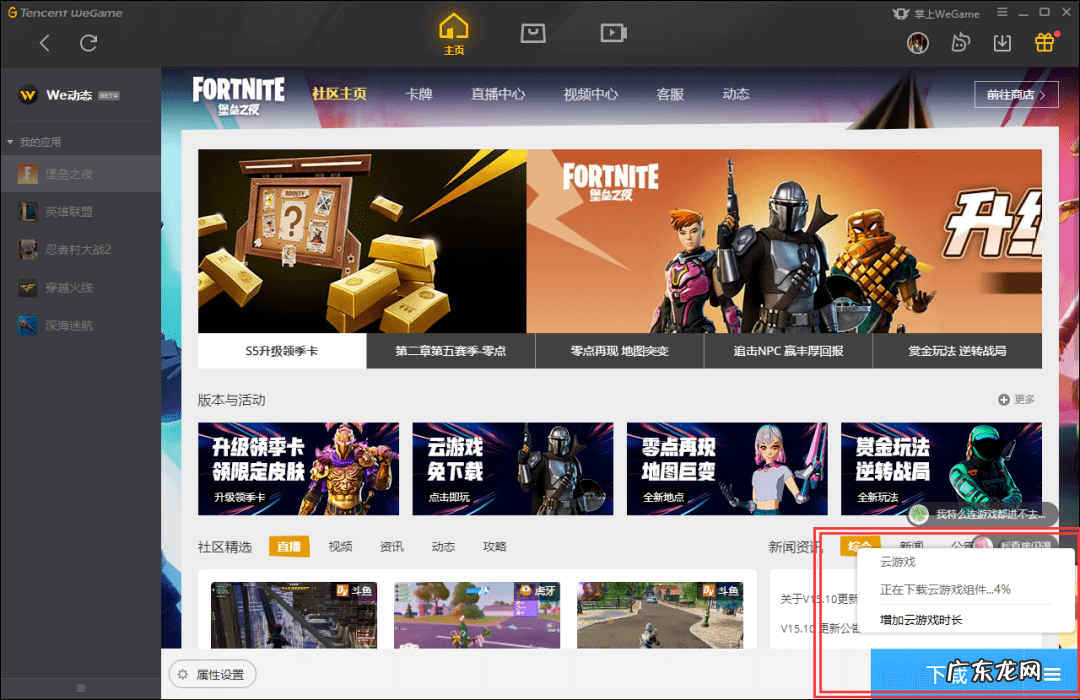Switch to 客服 tab
The width and height of the screenshot is (1080, 700).
point(670,94)
